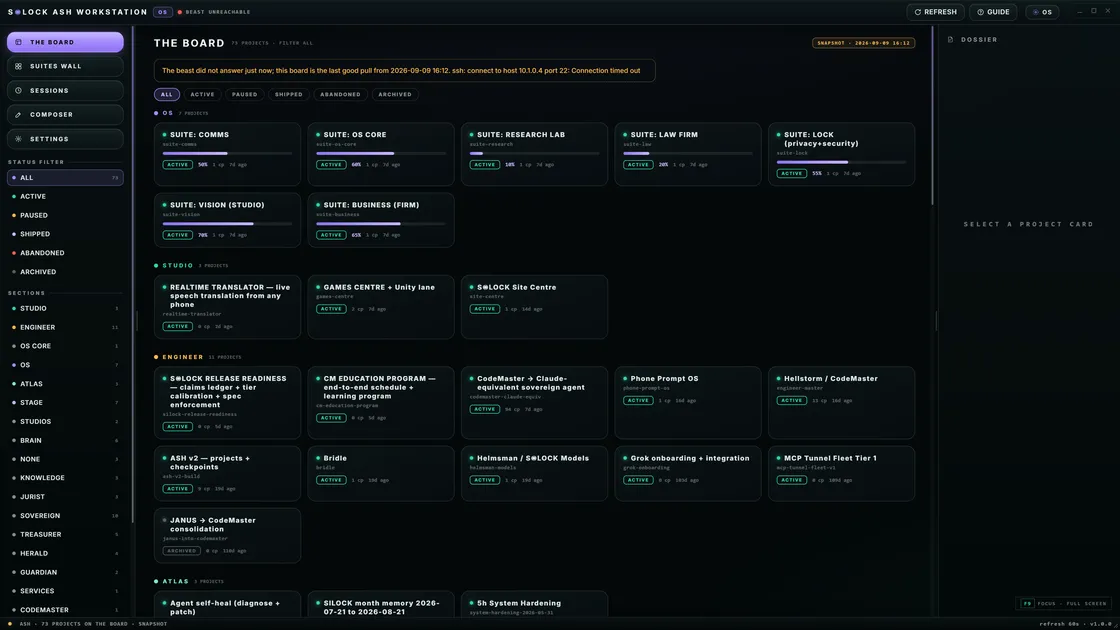Click the OS button in title bar
Viewport: 1120px width, 630px height.
pos(1042,12)
